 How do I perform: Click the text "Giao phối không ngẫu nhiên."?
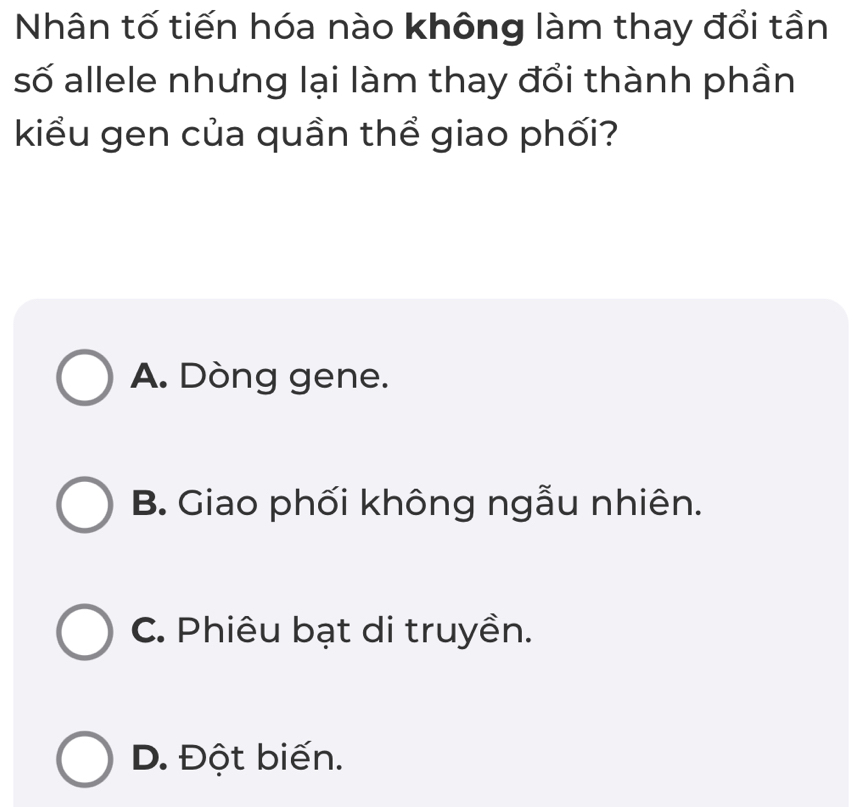pyautogui.click(x=441, y=504)
